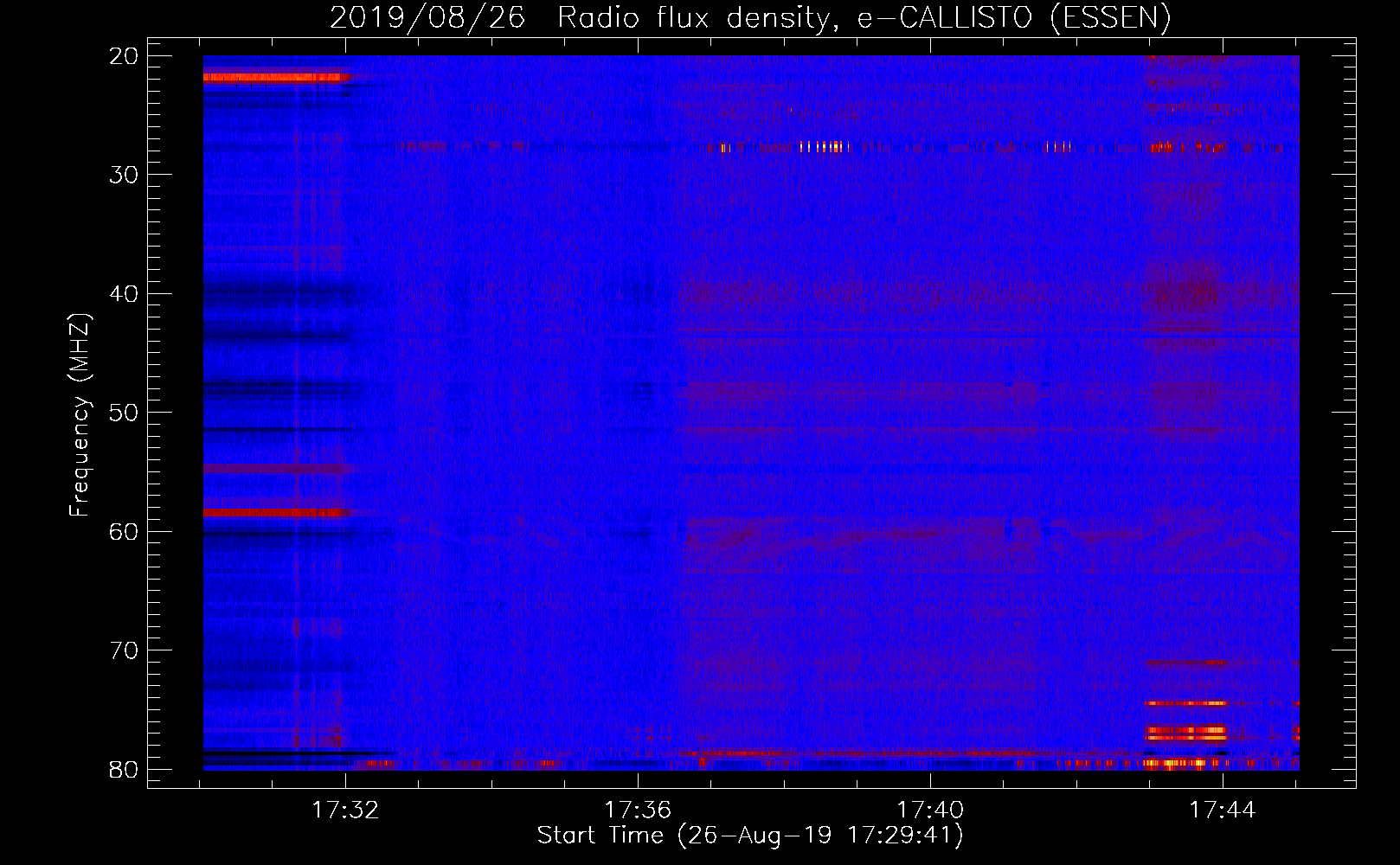
Task: Click the 80 frequency tick label
Action: tap(124, 770)
